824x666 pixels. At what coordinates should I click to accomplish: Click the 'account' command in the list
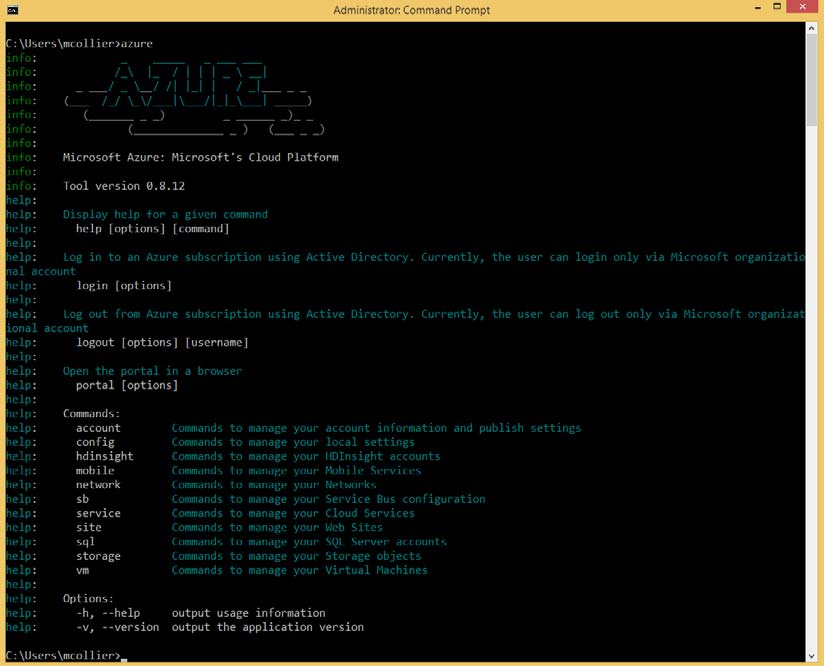pos(98,428)
